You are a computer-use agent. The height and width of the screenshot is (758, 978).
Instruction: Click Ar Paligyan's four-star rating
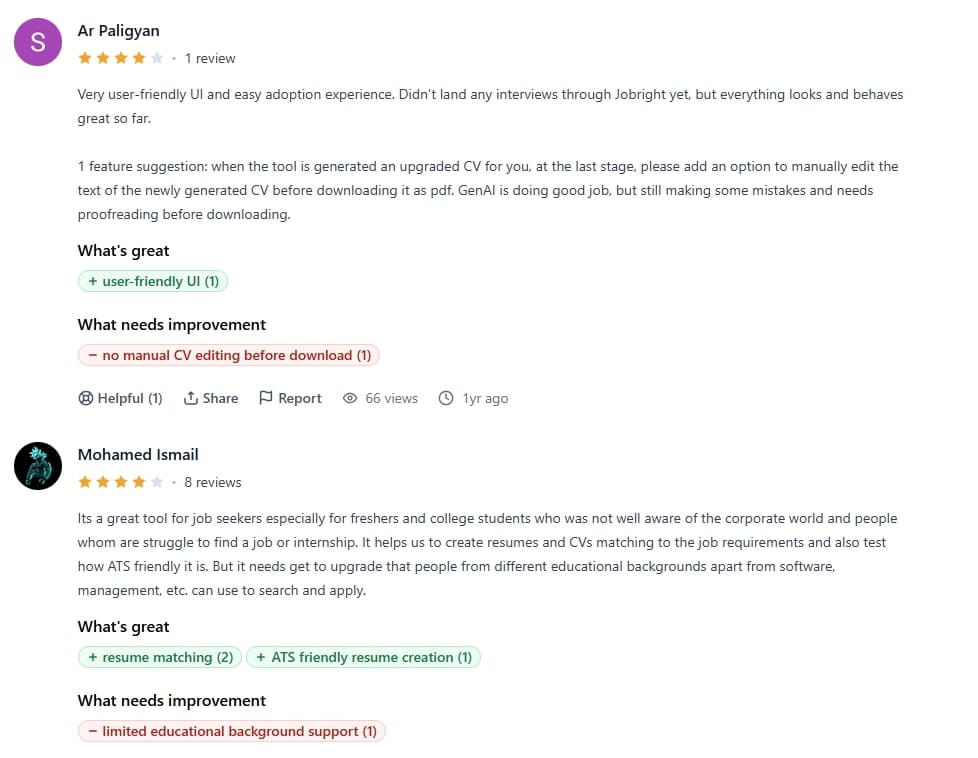click(x=120, y=58)
